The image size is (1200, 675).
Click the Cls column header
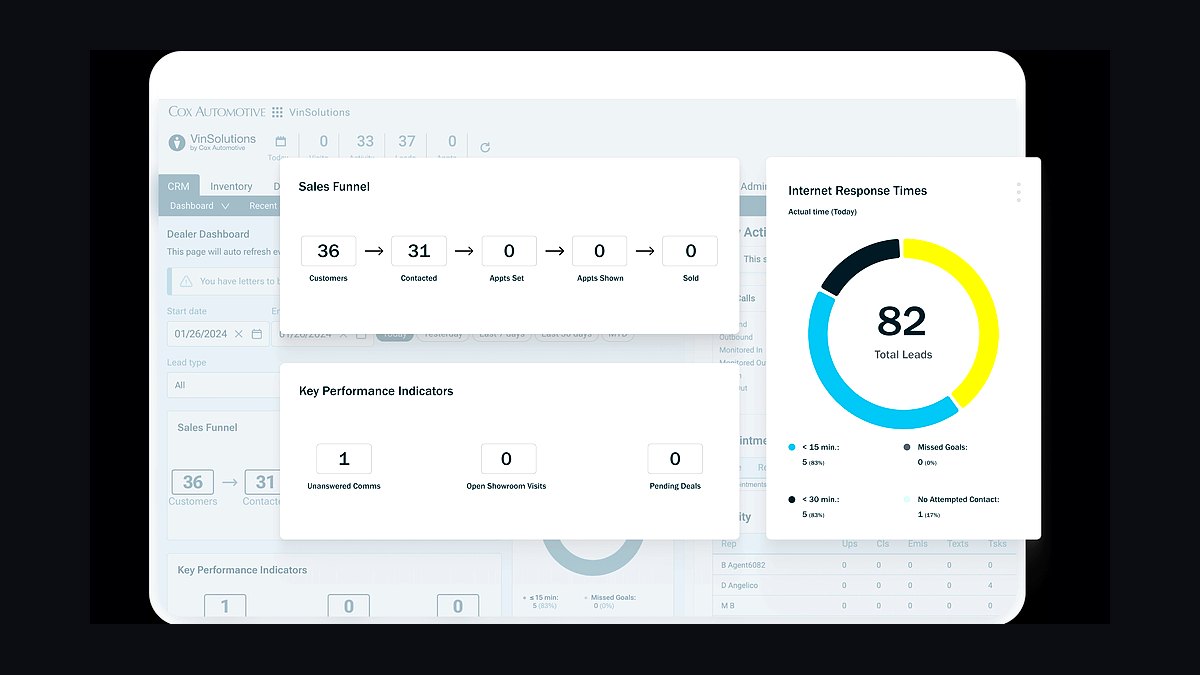[x=882, y=544]
